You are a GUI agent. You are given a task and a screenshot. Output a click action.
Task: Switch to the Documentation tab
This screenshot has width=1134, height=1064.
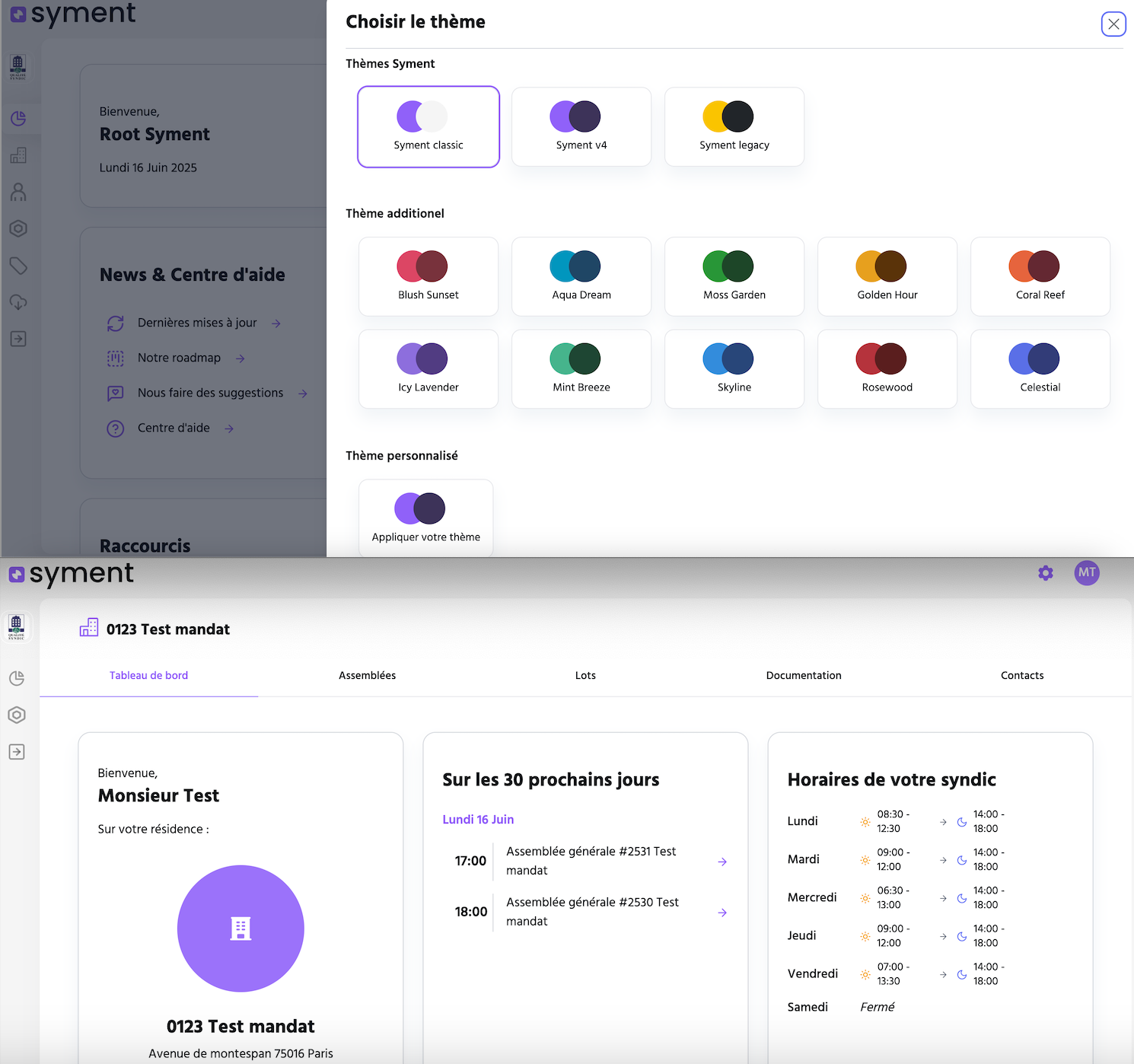click(804, 676)
